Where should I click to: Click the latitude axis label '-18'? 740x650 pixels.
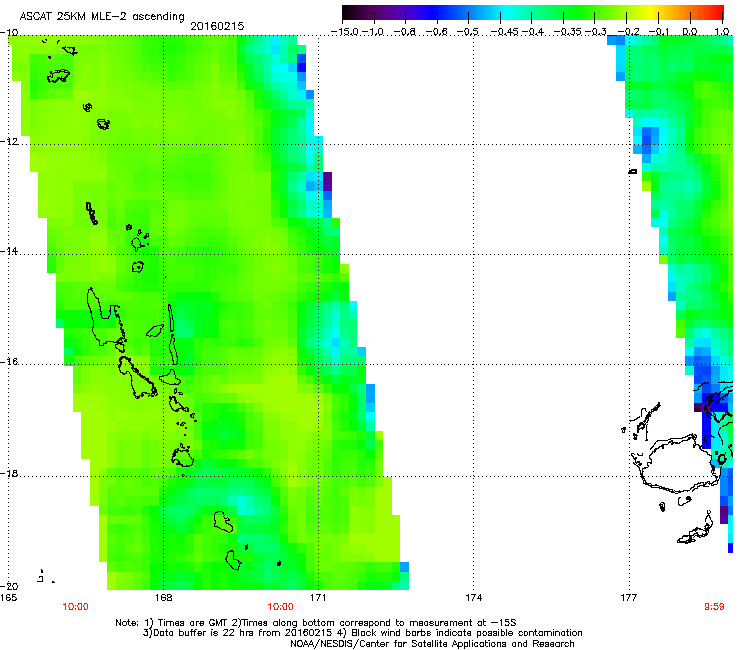9,473
